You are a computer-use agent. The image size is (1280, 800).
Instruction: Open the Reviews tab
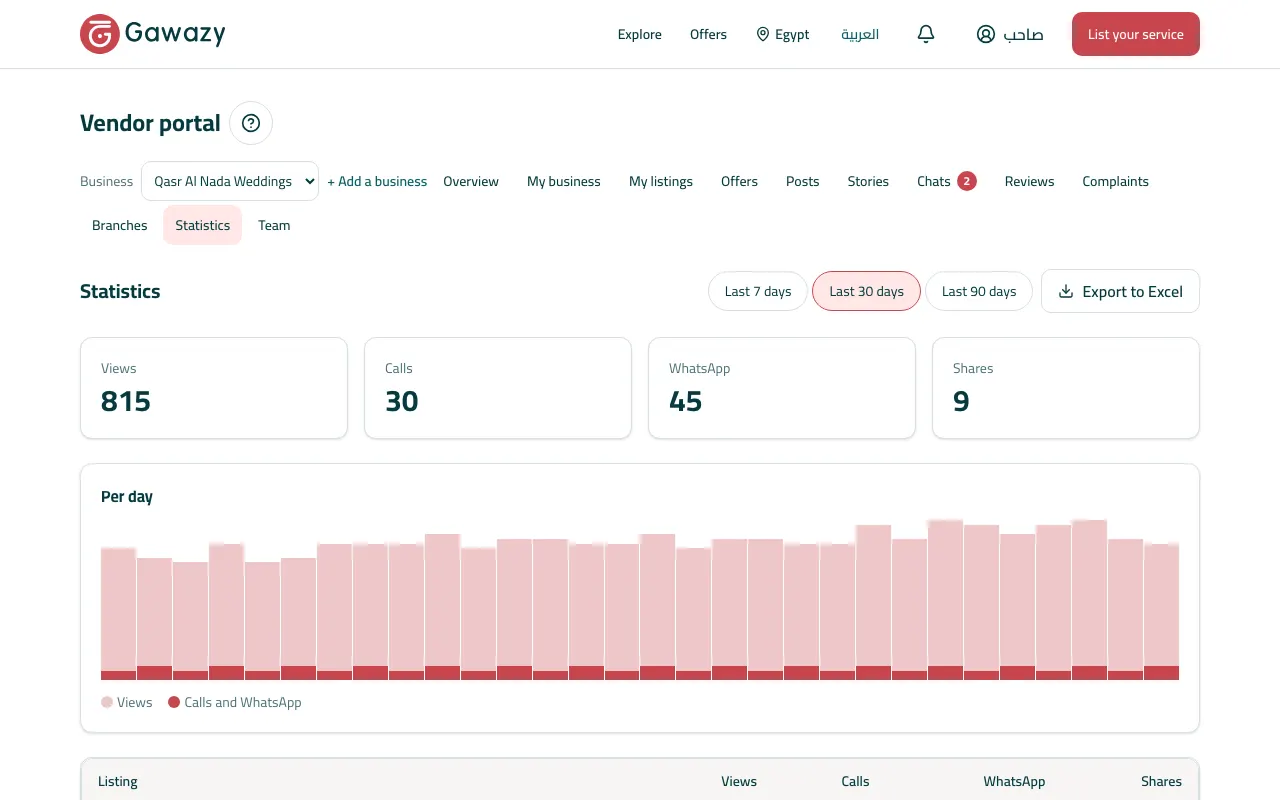click(x=1029, y=181)
